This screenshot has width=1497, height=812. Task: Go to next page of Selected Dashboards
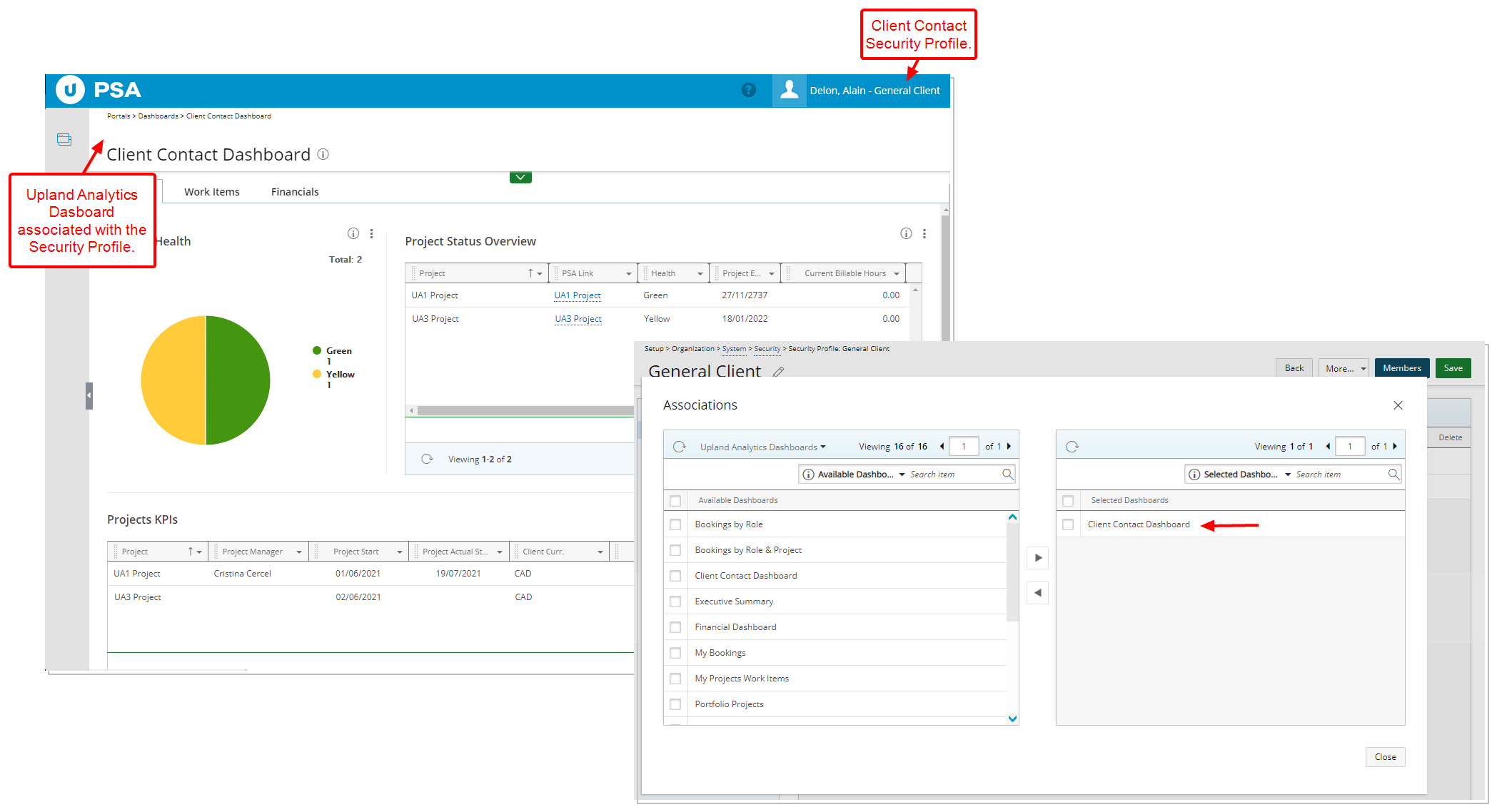point(1395,447)
